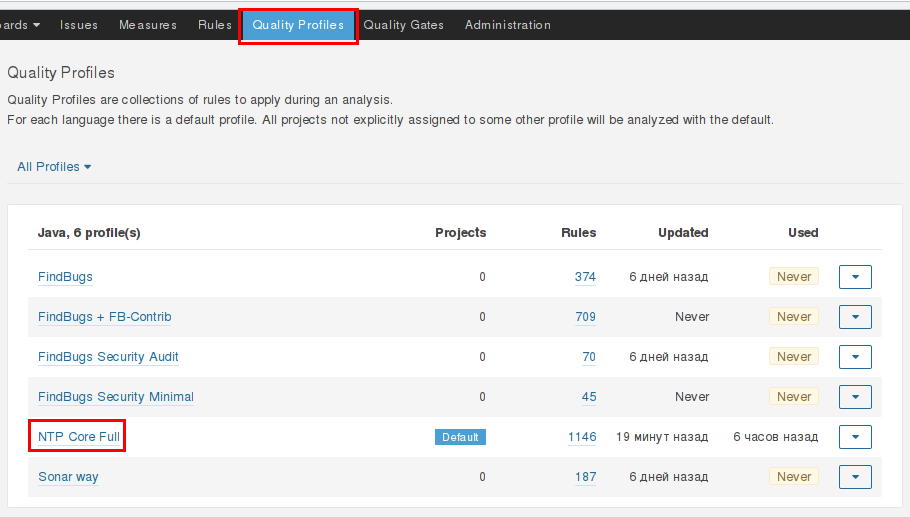Open the FindBugs Security Minimal profile
Image resolution: width=910 pixels, height=517 pixels.
coord(115,397)
